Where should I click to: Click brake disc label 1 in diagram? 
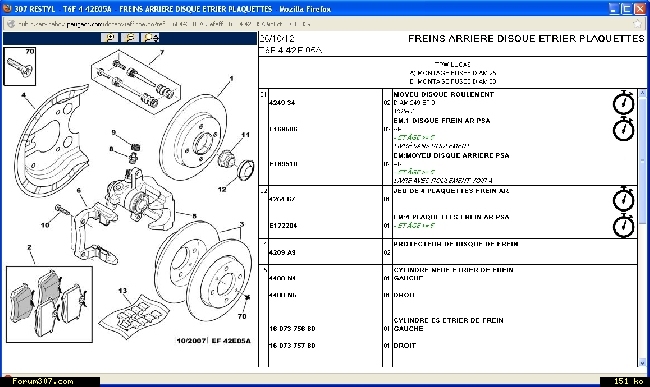pyautogui.click(x=231, y=78)
